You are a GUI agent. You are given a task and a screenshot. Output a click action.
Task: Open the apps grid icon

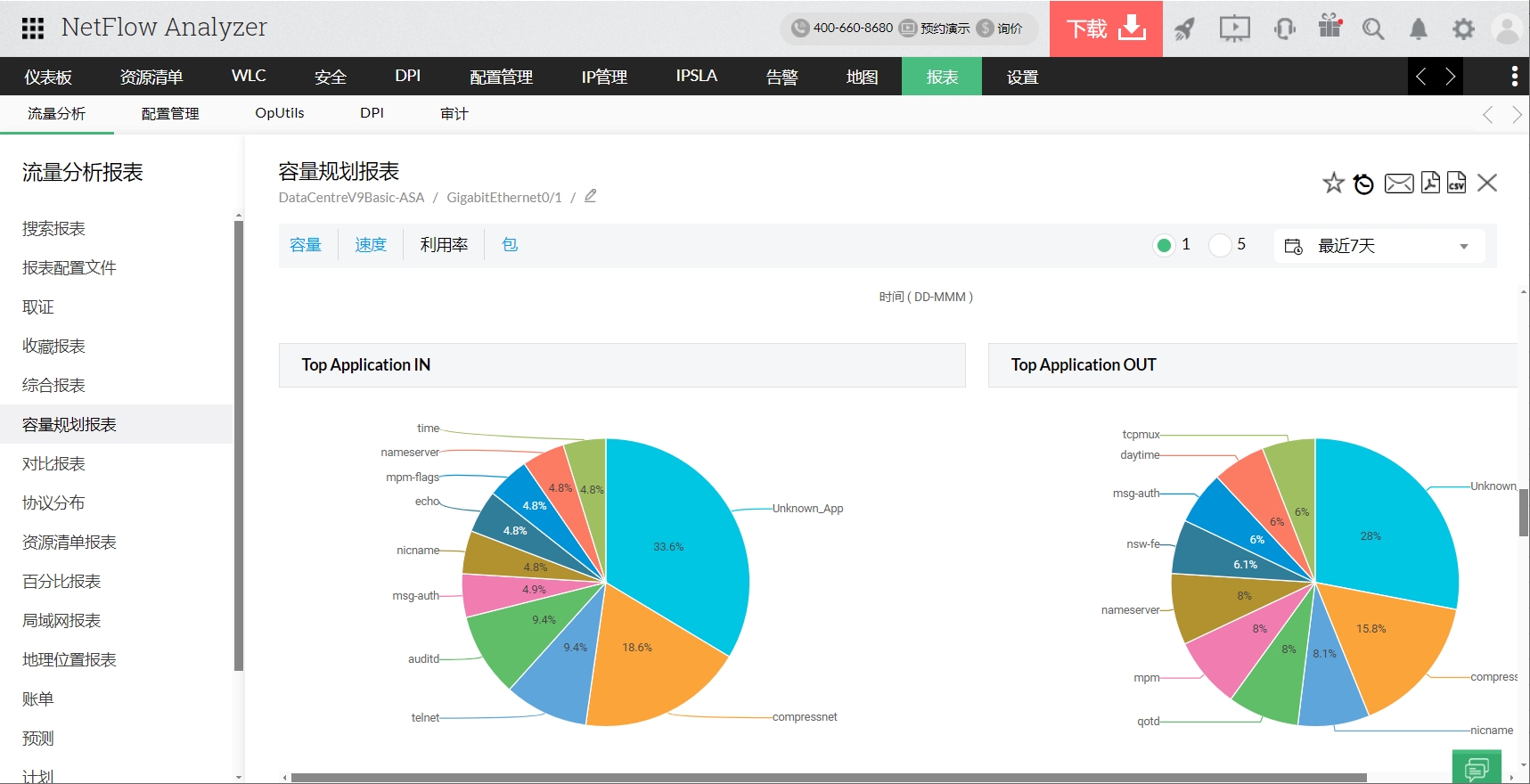click(33, 29)
